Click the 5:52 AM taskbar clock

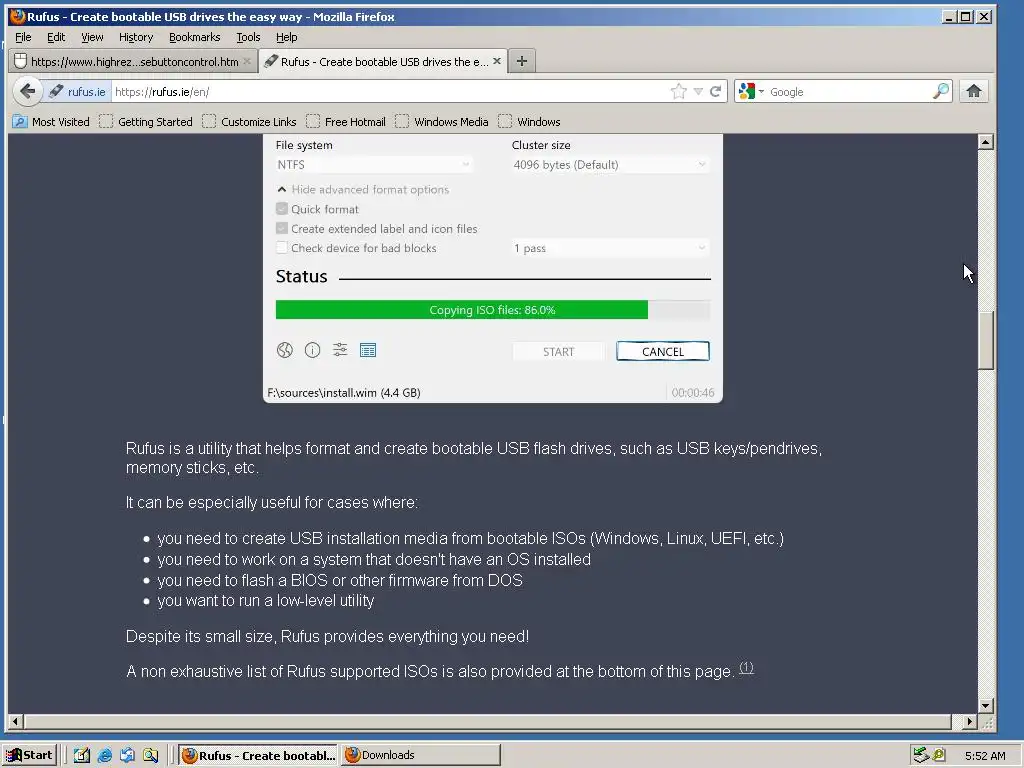[985, 756]
